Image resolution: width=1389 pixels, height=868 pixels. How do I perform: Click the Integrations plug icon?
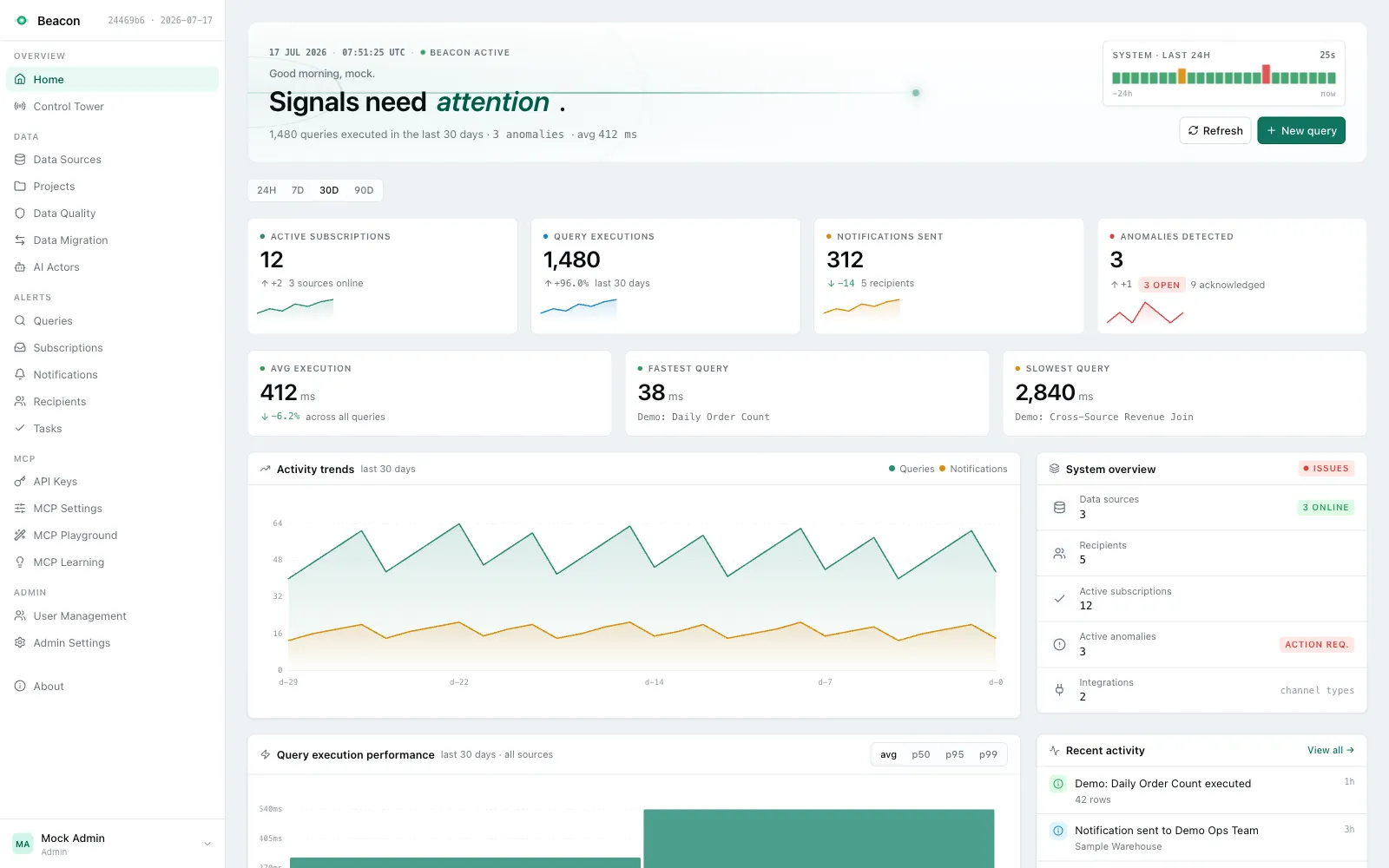[1059, 690]
